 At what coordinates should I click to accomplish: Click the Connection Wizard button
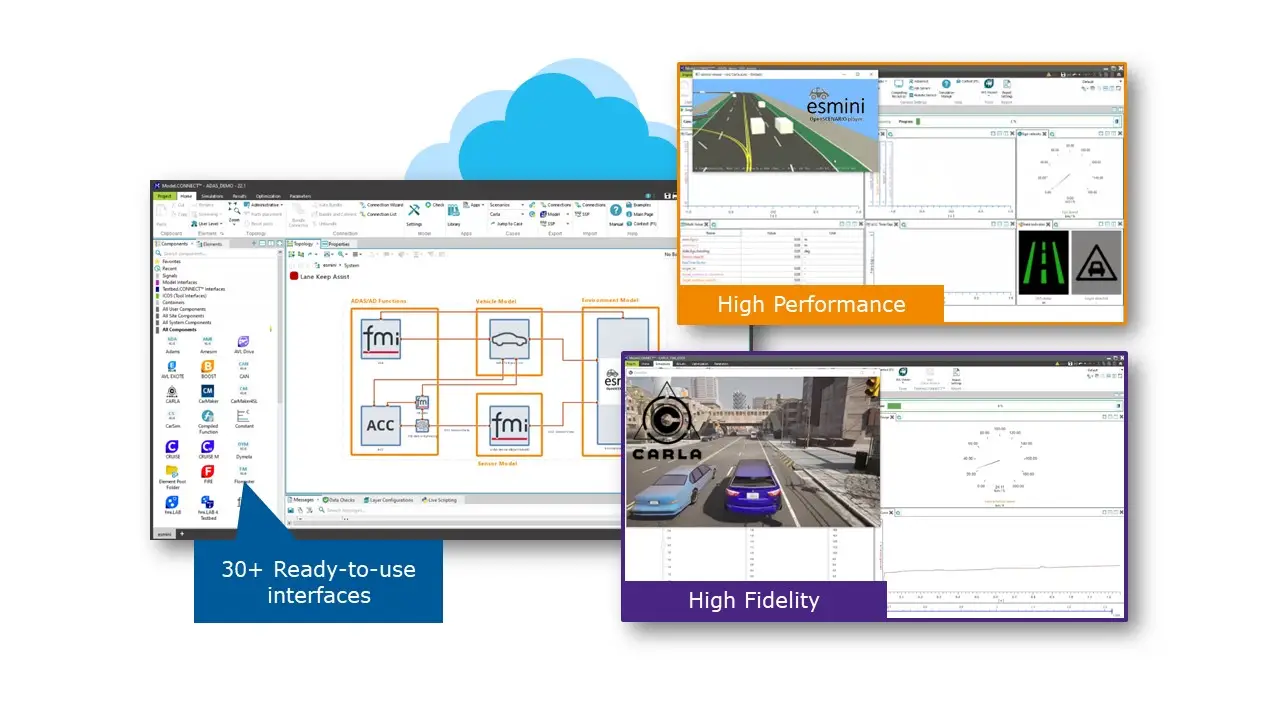click(382, 205)
